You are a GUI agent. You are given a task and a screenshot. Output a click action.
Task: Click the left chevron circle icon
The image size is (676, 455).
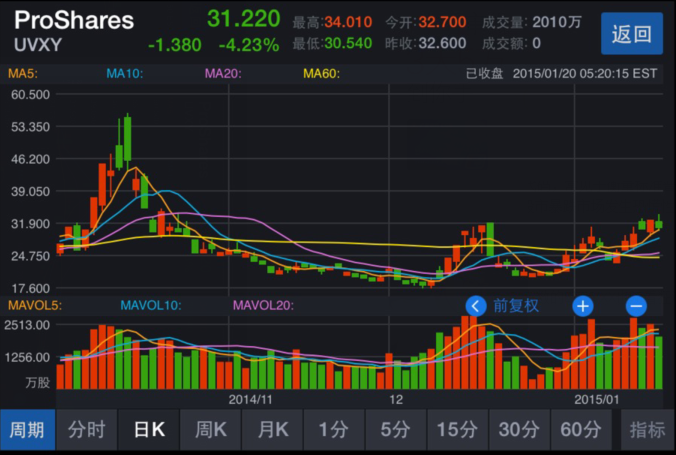point(476,306)
